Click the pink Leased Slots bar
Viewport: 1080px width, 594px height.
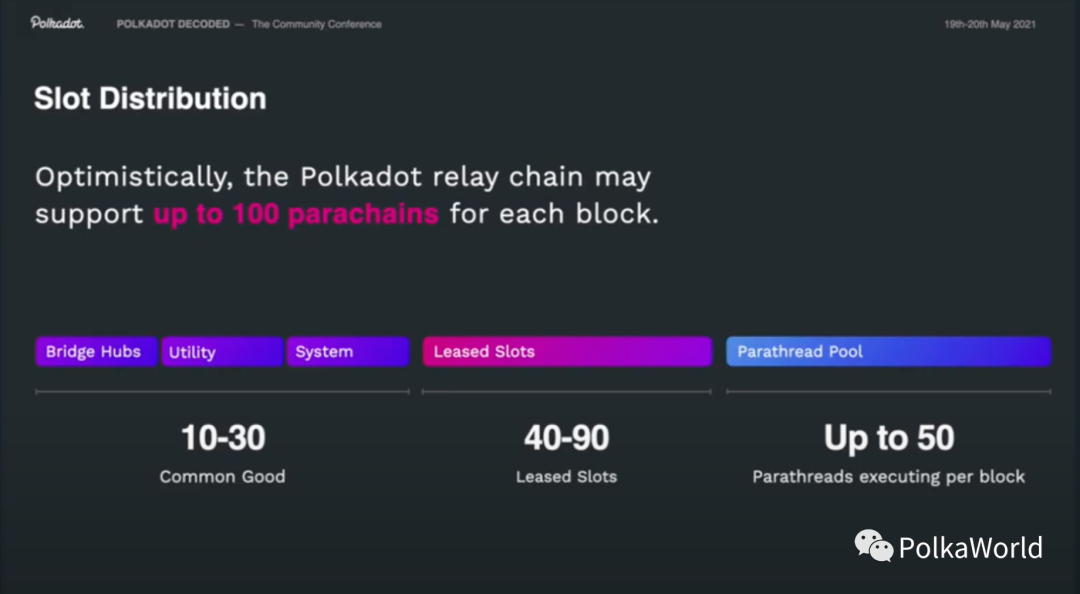click(566, 352)
